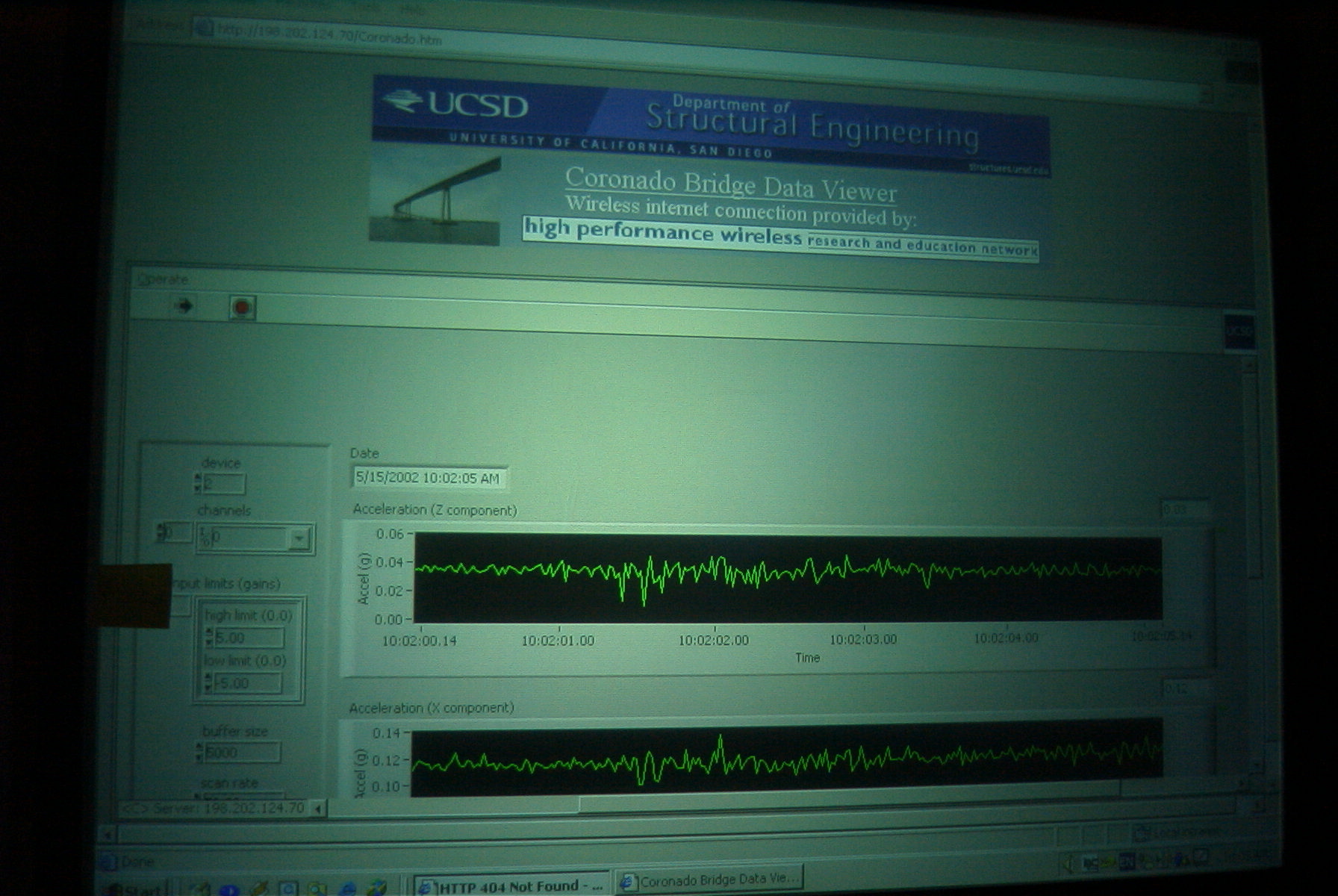
Task: Step the buffer size spinner
Action: pos(199,752)
